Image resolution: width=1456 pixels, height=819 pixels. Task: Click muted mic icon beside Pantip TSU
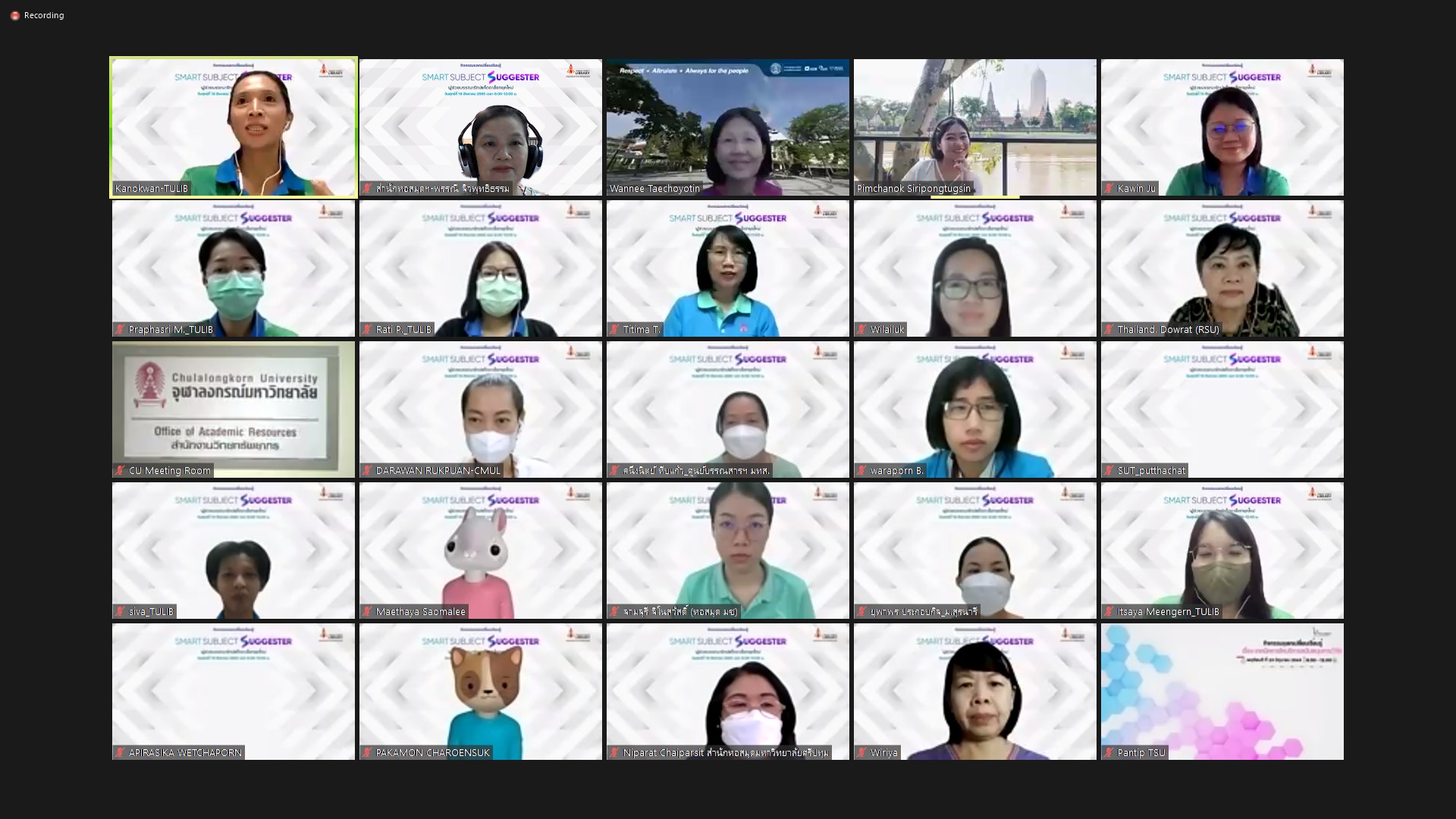coord(1109,752)
